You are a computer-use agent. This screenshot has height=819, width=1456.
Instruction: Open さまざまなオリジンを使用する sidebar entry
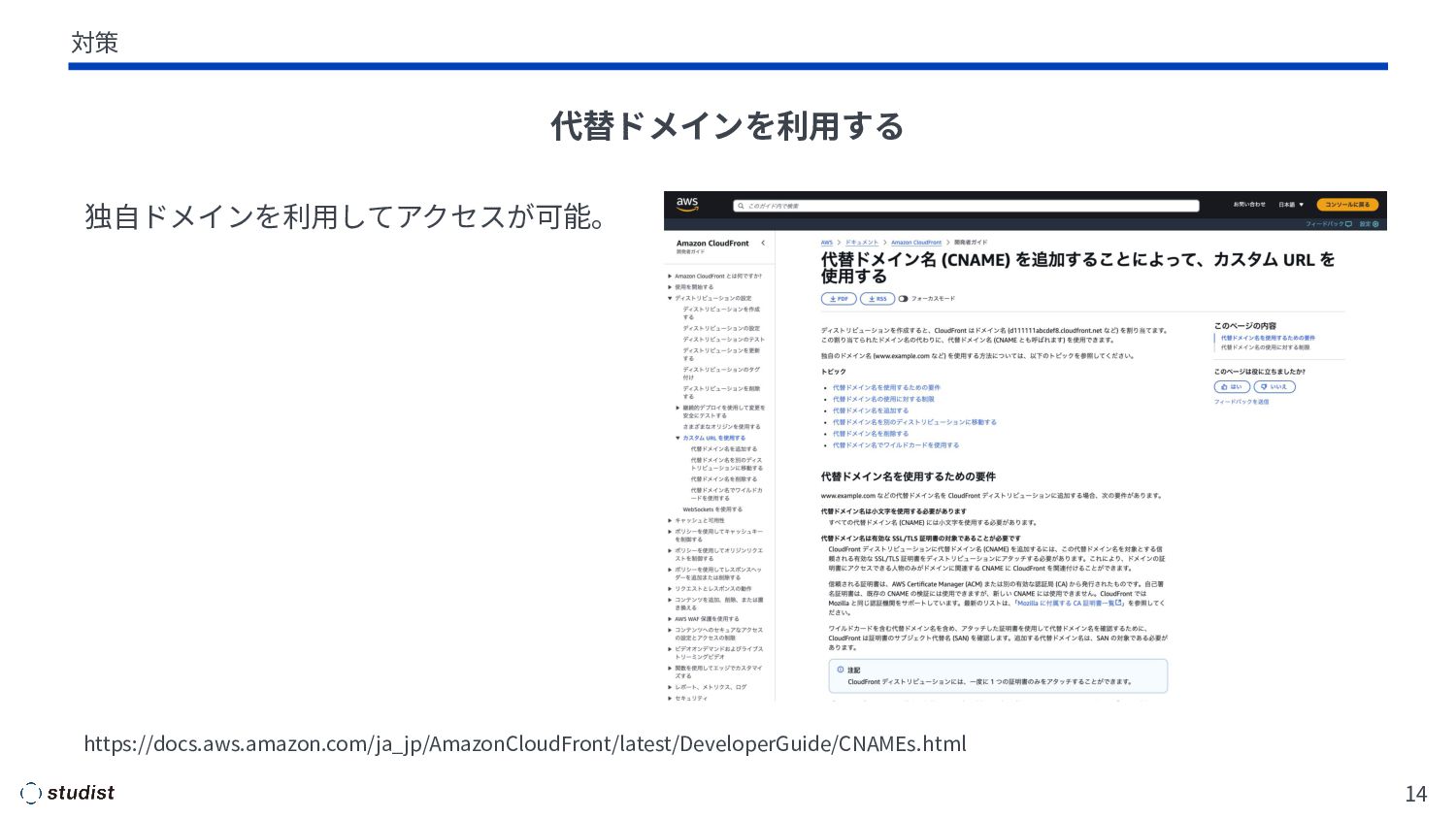point(721,427)
